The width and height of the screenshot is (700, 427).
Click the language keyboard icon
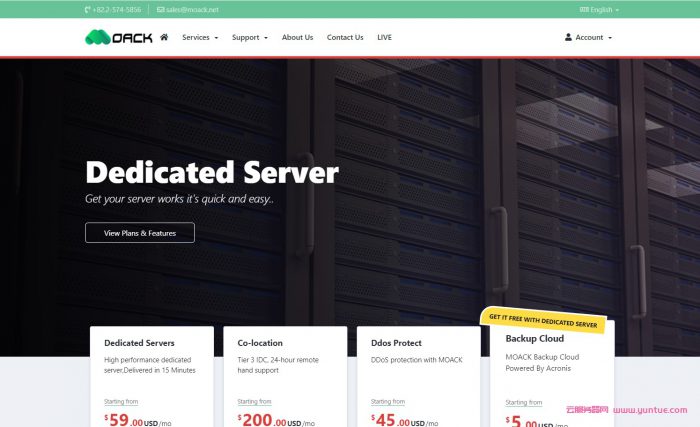pyautogui.click(x=583, y=9)
